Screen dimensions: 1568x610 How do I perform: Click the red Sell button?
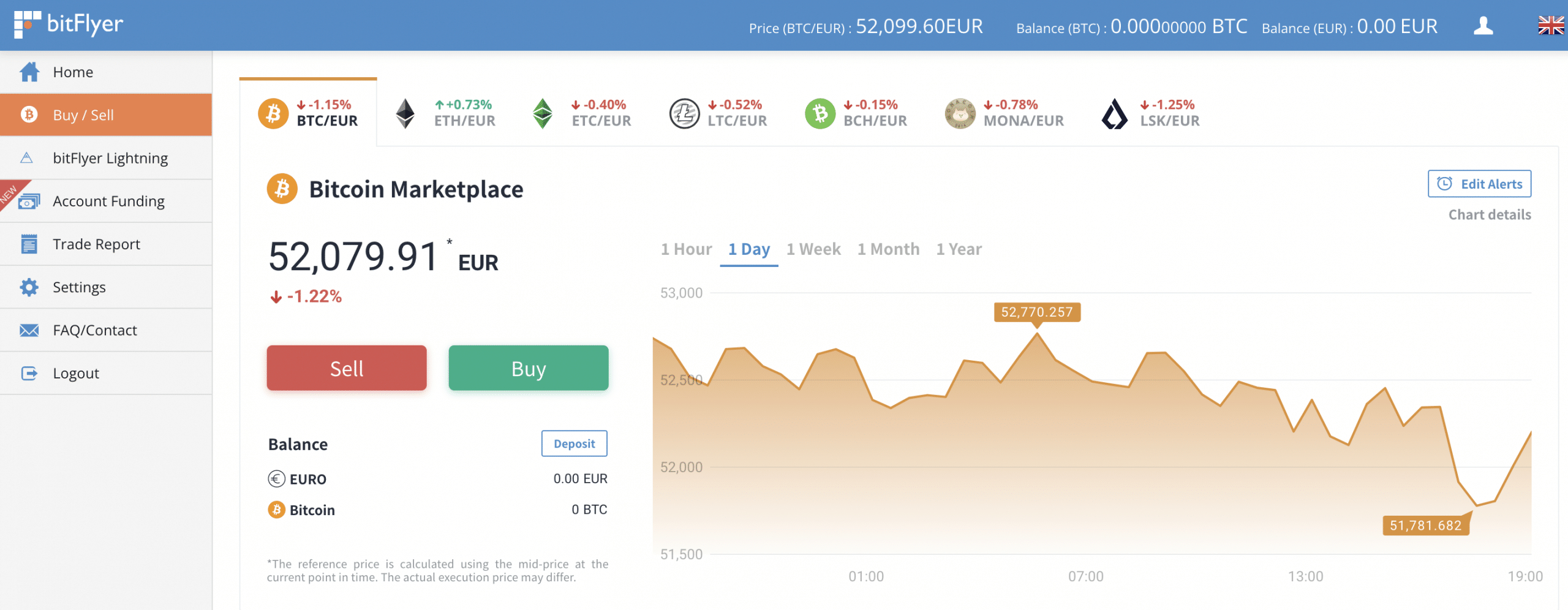[347, 368]
